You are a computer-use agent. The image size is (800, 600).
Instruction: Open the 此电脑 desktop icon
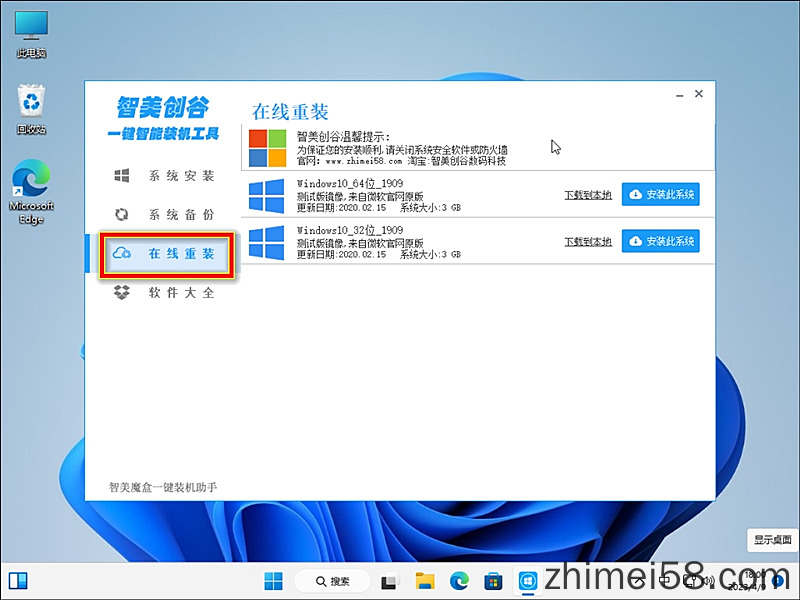(x=31, y=34)
